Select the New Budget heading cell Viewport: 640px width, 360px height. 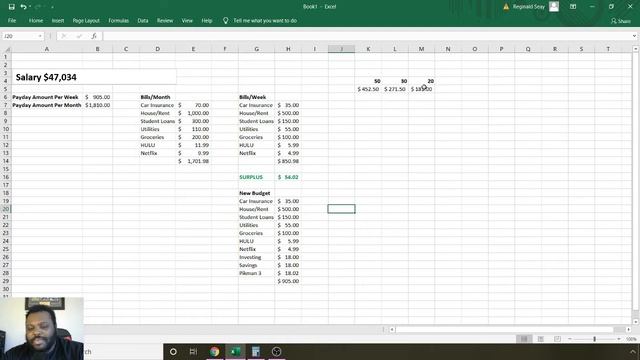click(x=256, y=193)
